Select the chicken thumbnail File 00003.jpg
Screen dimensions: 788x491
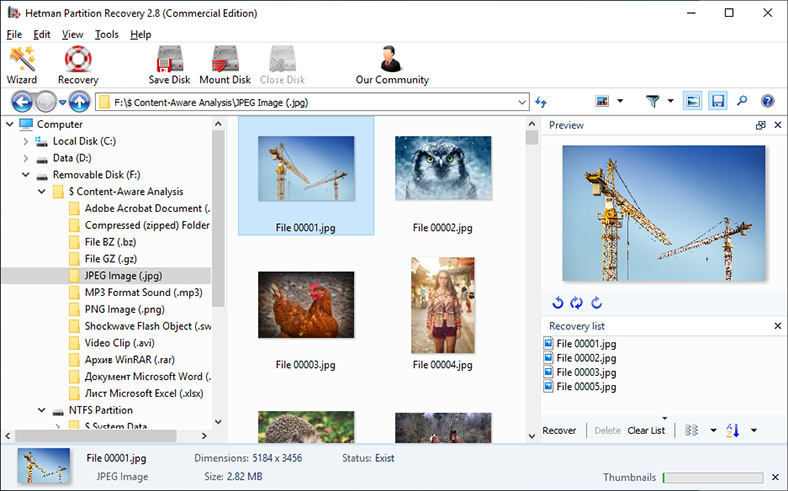[306, 305]
